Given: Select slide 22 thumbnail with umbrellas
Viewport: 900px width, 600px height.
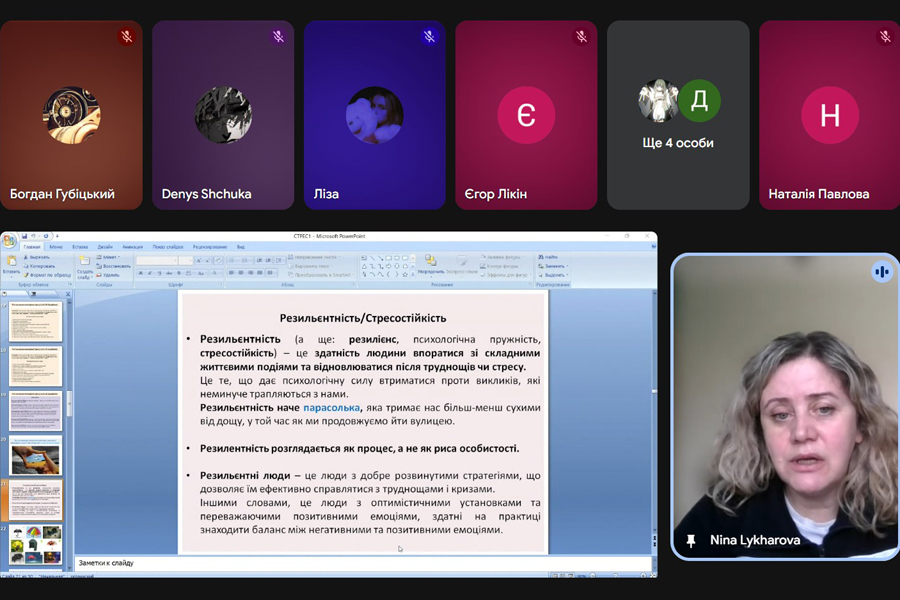Looking at the screenshot, I should tap(35, 544).
